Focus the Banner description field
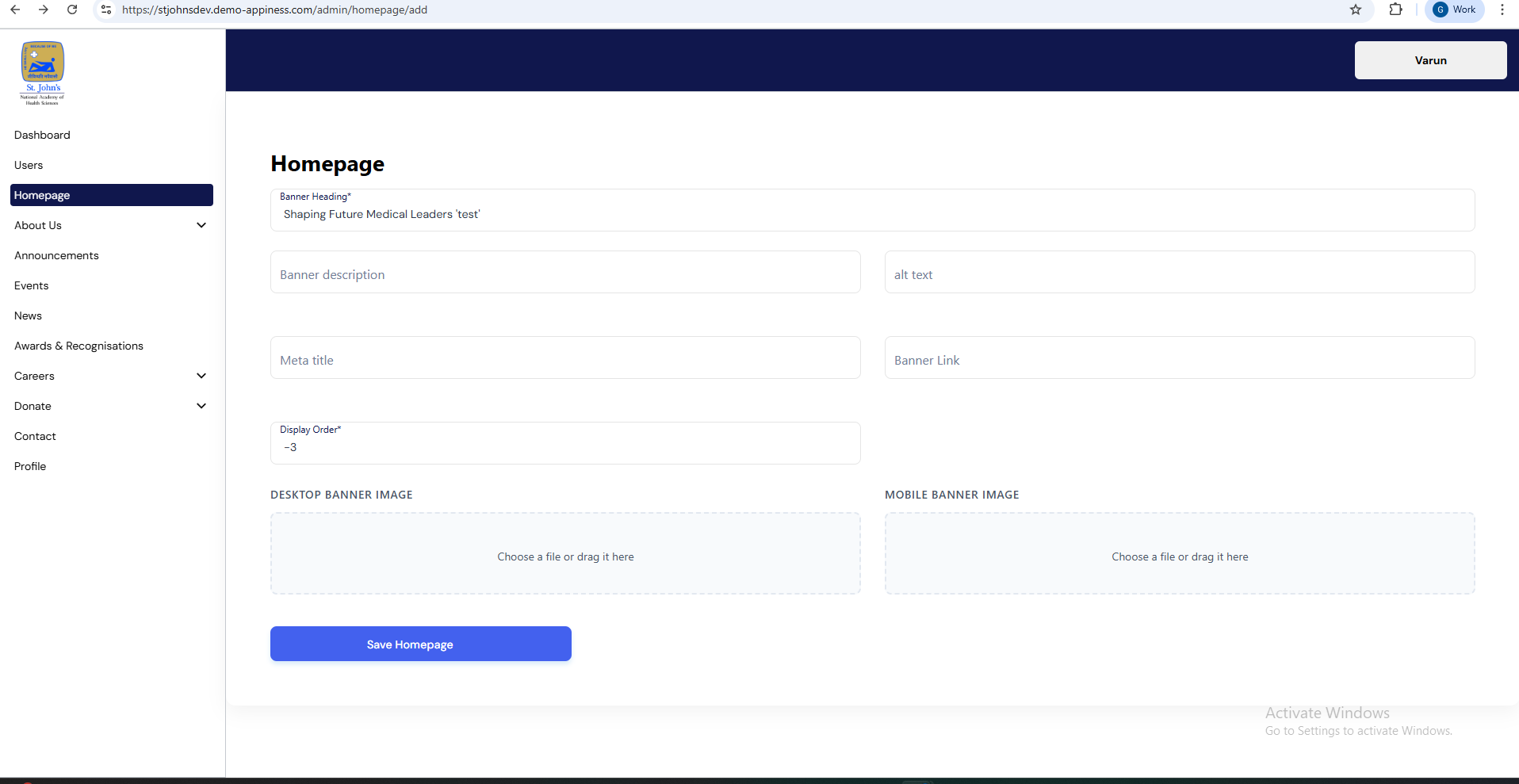 tap(565, 273)
